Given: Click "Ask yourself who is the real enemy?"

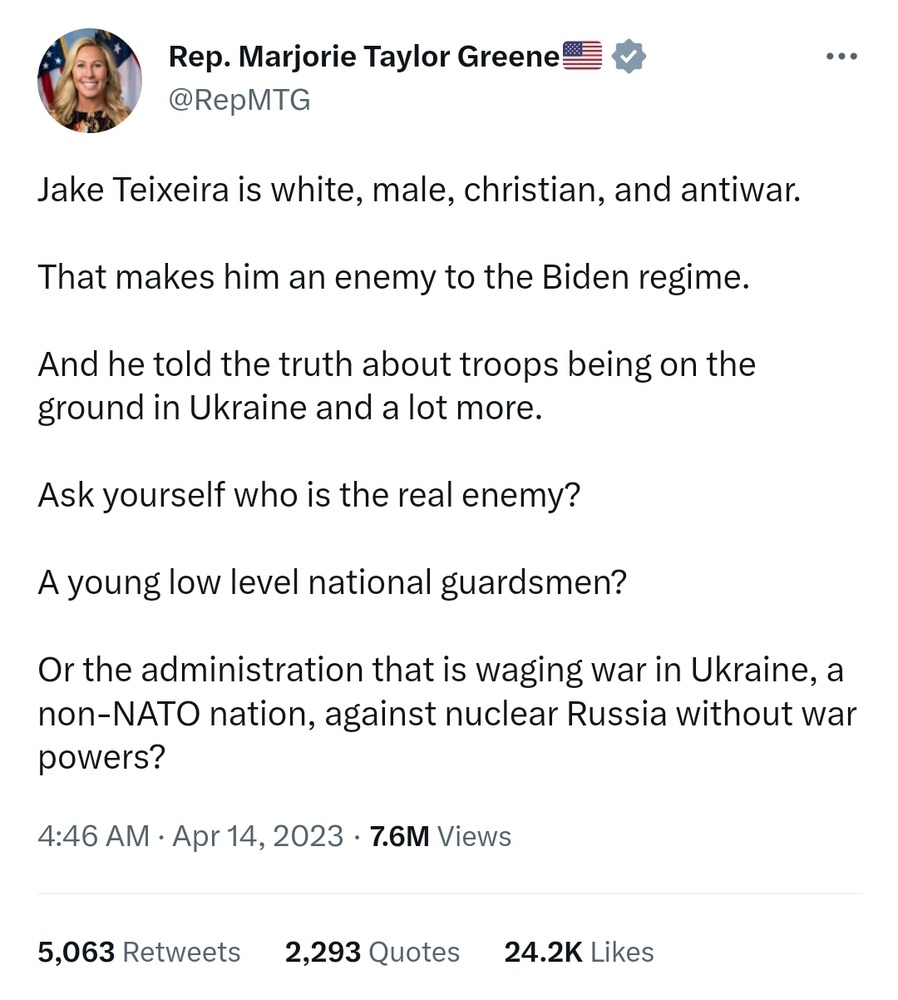Looking at the screenshot, I should click(x=308, y=496).
